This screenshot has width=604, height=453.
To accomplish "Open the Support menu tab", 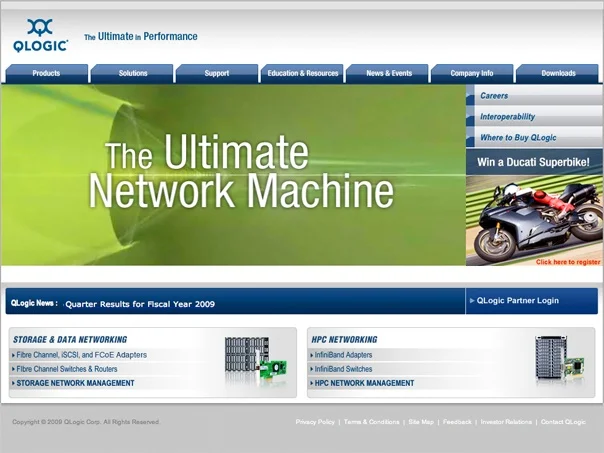I will click(x=217, y=73).
